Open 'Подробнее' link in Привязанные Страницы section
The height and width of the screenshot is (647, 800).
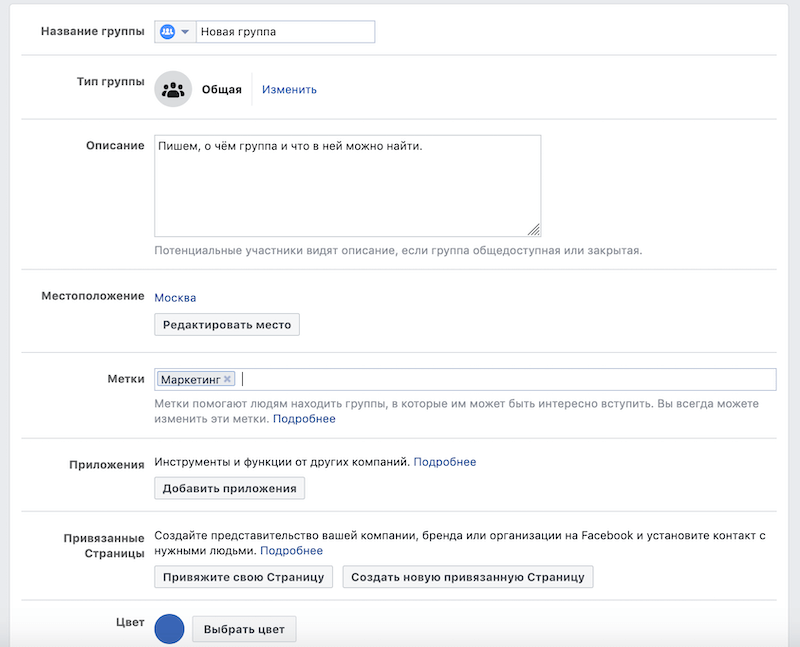[292, 550]
